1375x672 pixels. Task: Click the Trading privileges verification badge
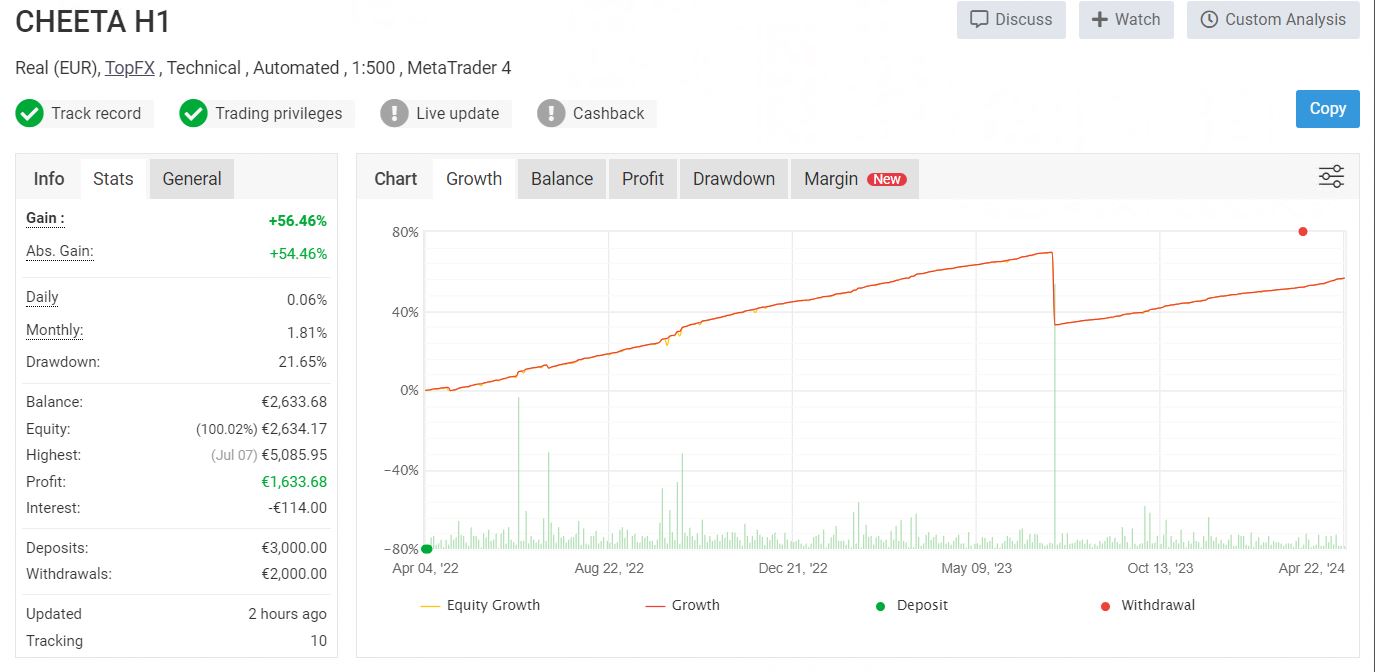[192, 113]
